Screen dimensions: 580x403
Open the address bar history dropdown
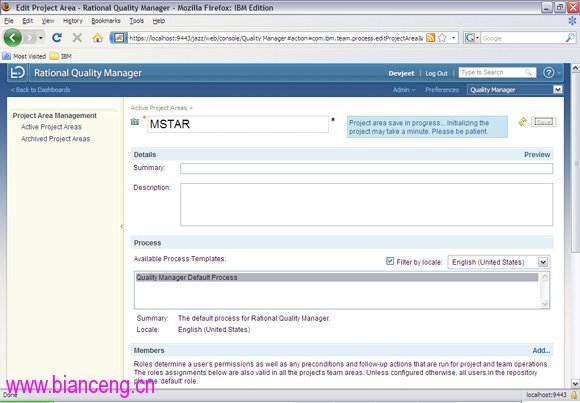coord(453,38)
